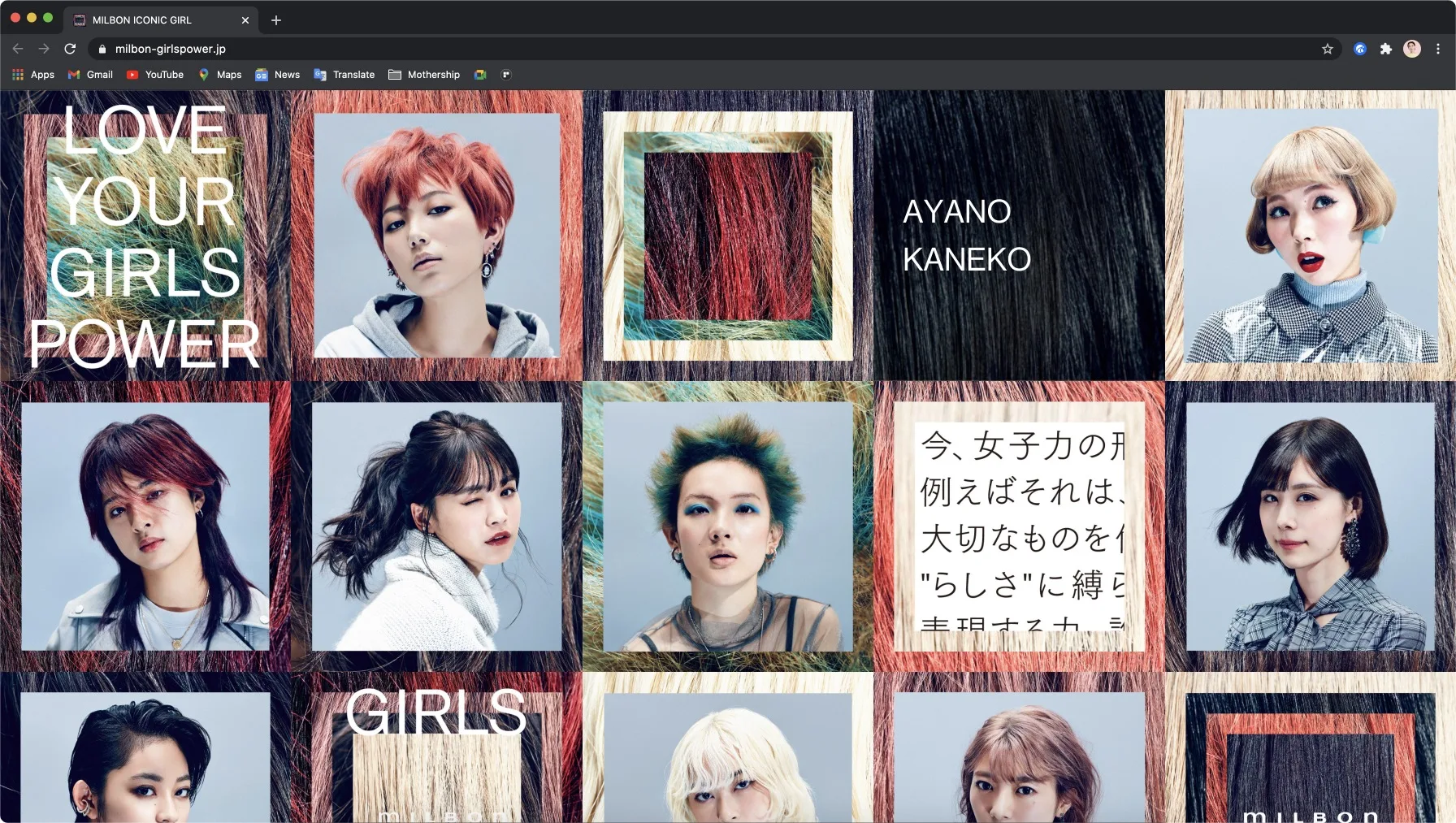Open the Apps bookmark shortcut
Image resolution: width=1456 pixels, height=823 pixels.
tap(33, 75)
